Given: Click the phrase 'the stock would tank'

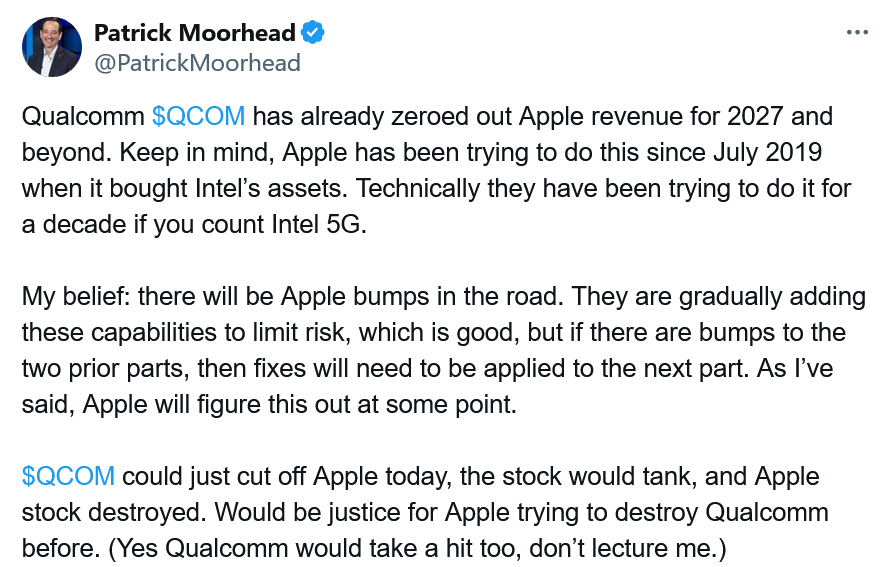Looking at the screenshot, I should pos(578,476).
